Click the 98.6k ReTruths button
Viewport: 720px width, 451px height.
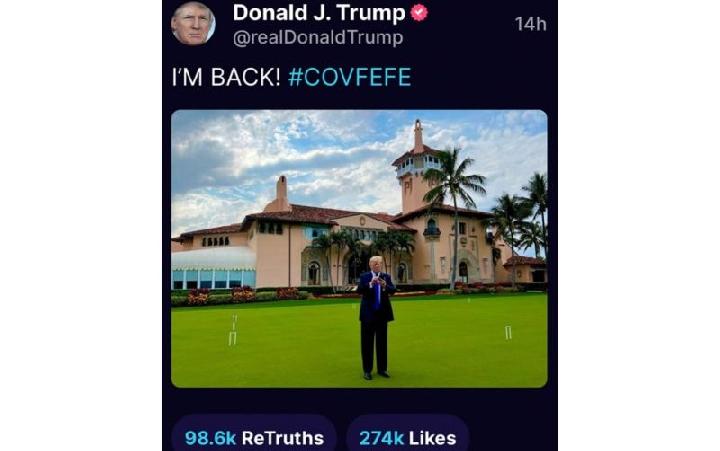coord(254,437)
